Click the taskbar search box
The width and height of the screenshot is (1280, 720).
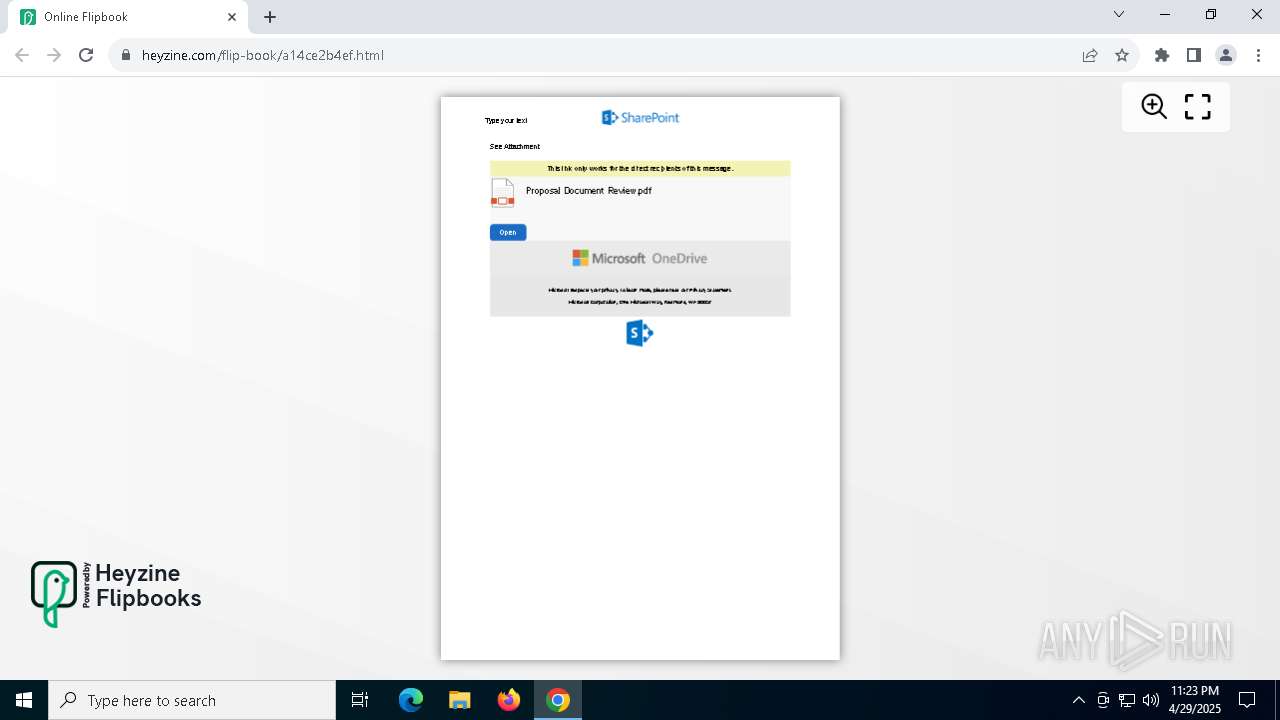point(192,700)
